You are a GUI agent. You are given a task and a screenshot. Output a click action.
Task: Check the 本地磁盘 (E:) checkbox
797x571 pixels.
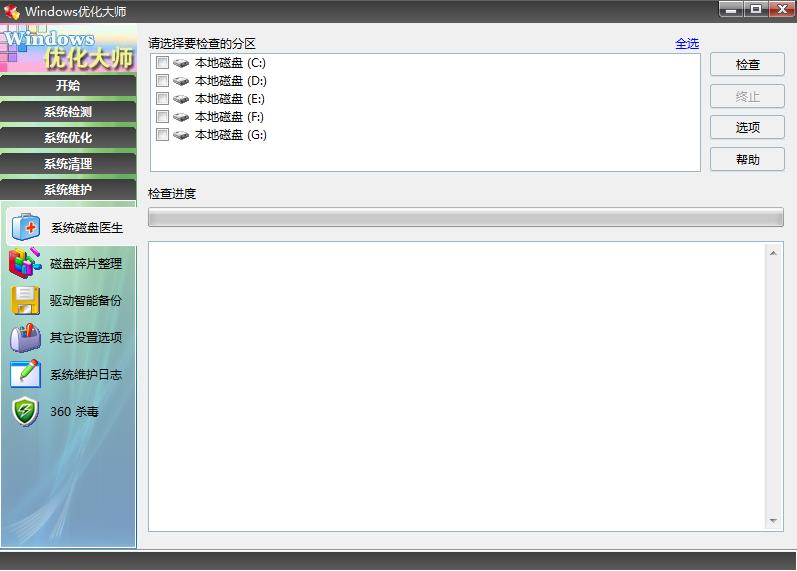(x=162, y=99)
